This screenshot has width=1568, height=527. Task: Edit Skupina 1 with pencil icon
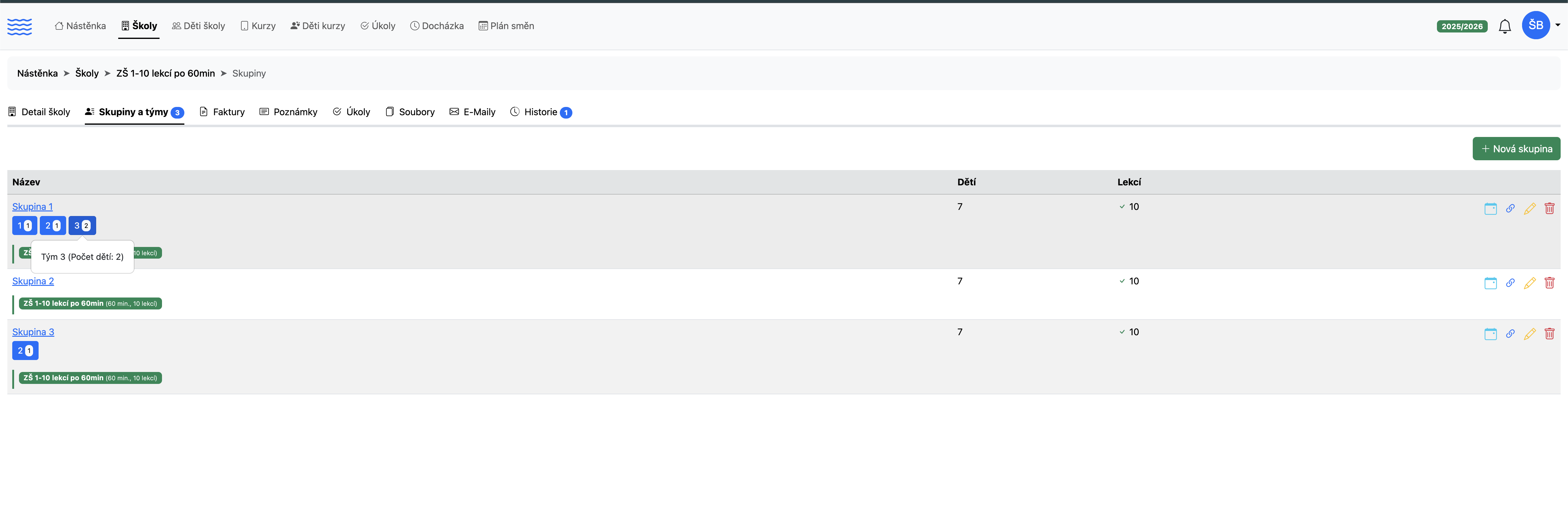1530,208
